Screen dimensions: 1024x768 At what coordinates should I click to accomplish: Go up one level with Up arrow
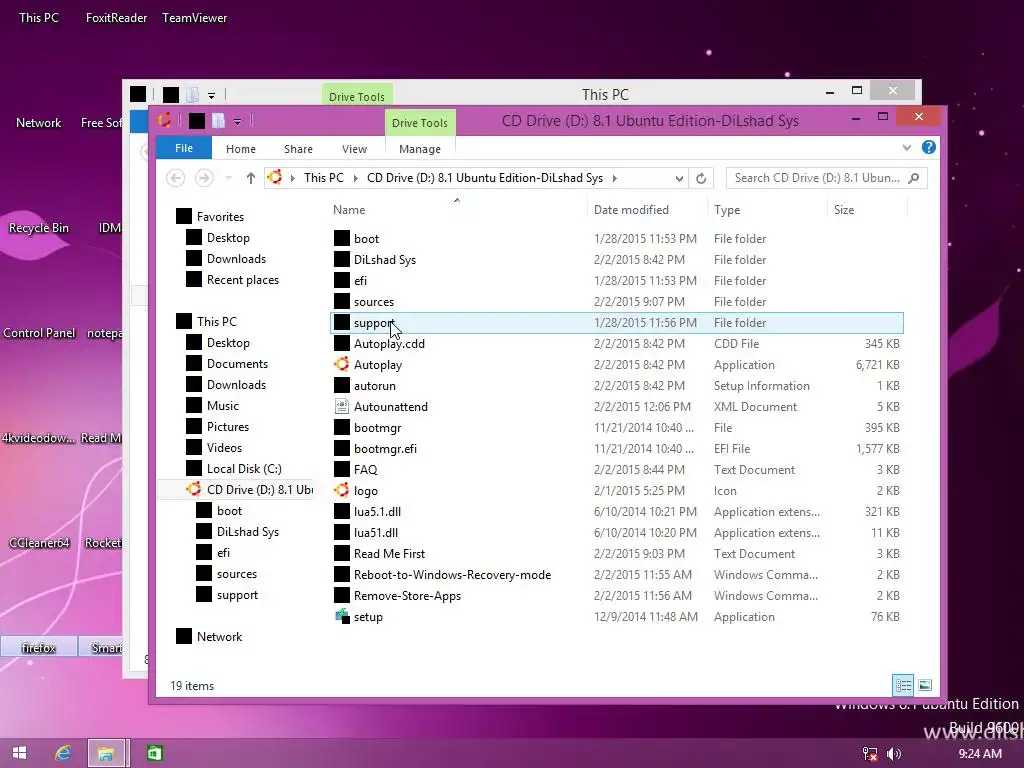click(x=250, y=178)
